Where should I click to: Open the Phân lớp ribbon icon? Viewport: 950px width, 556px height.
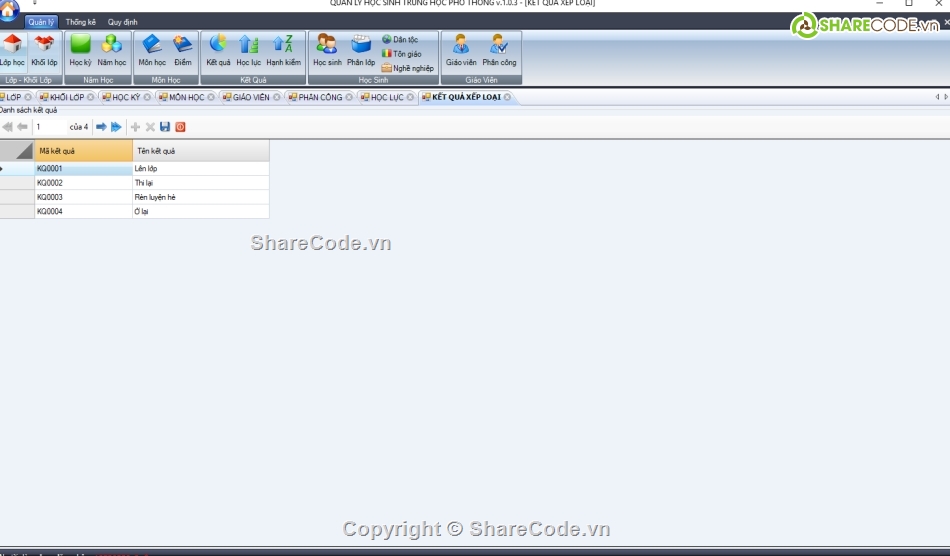pyautogui.click(x=361, y=50)
